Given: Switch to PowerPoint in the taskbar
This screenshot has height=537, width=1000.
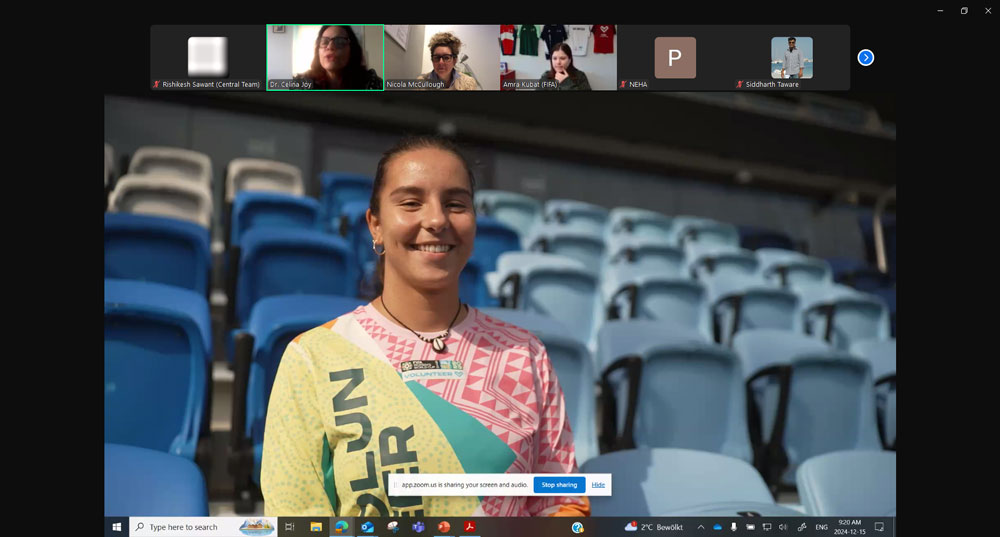Looking at the screenshot, I should click(444, 527).
